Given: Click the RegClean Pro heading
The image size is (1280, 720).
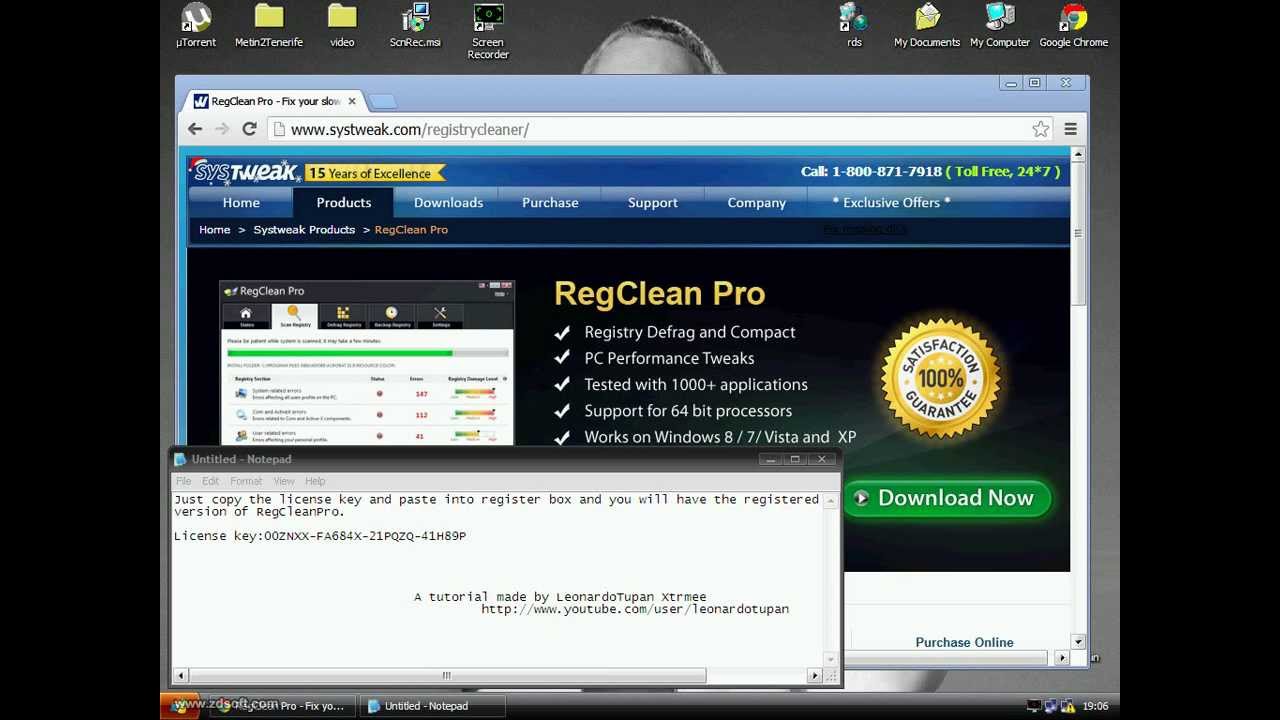Looking at the screenshot, I should [660, 294].
